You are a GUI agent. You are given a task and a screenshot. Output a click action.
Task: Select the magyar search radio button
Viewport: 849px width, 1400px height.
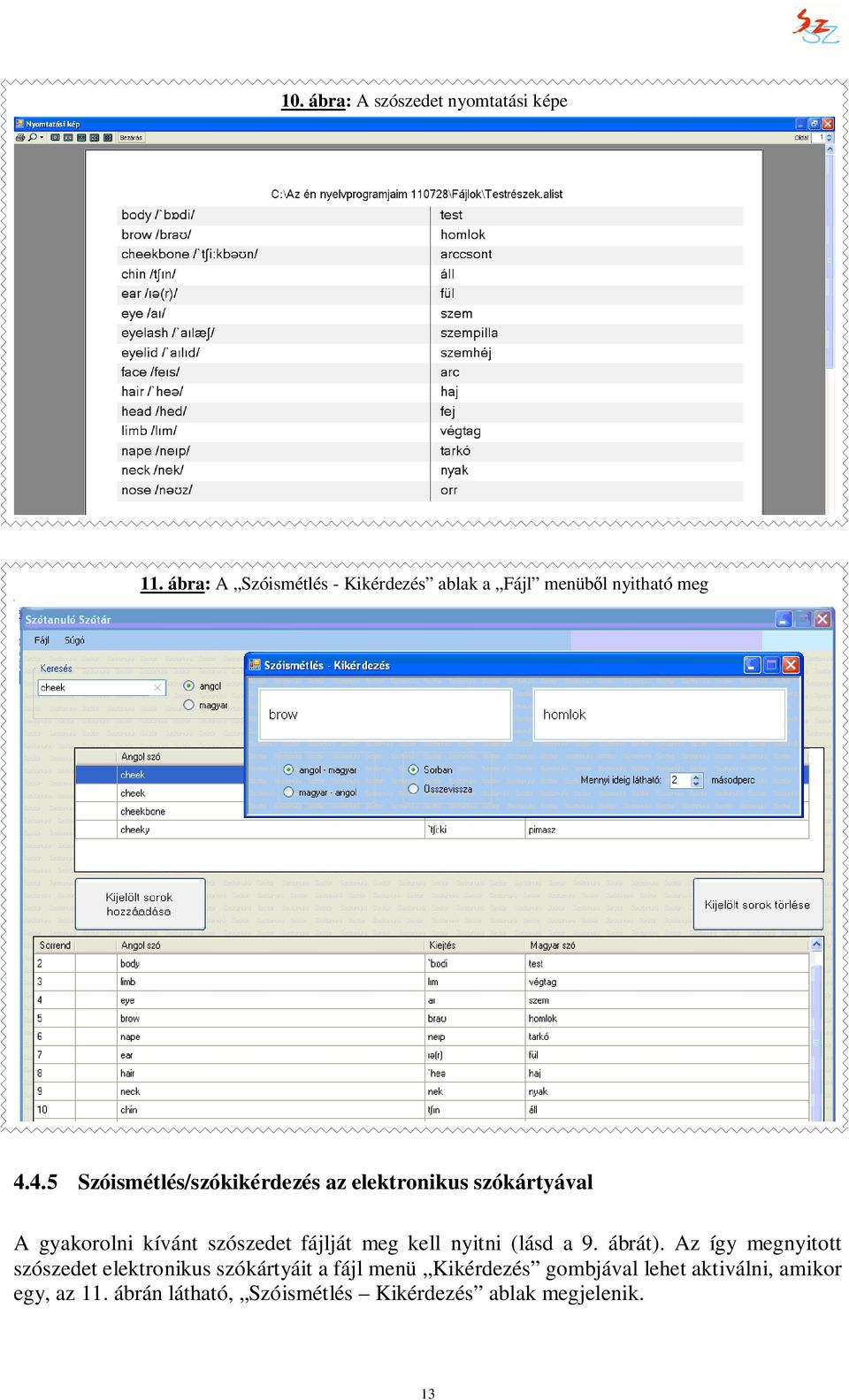coord(188,705)
